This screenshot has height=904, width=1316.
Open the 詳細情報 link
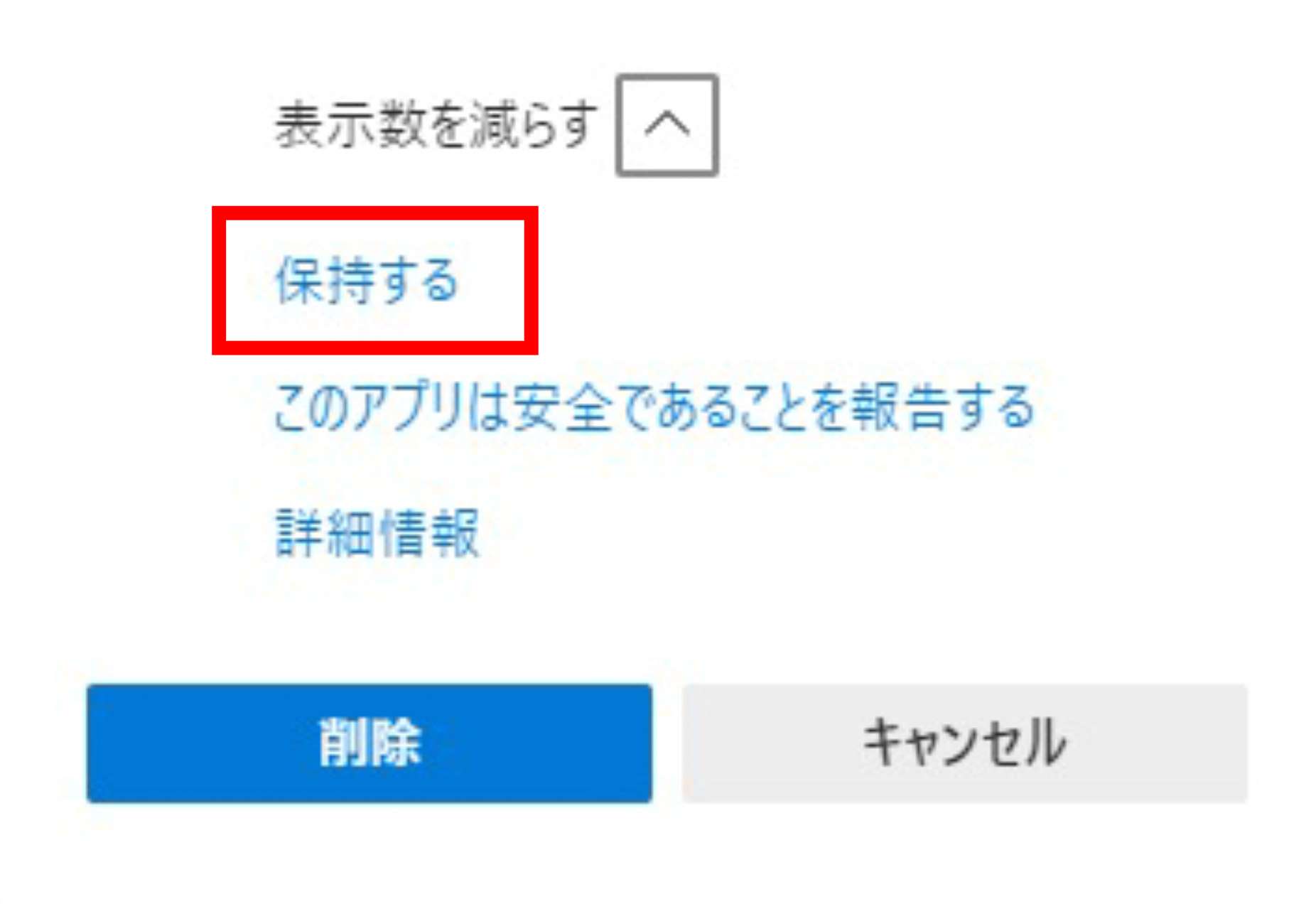coord(377,532)
